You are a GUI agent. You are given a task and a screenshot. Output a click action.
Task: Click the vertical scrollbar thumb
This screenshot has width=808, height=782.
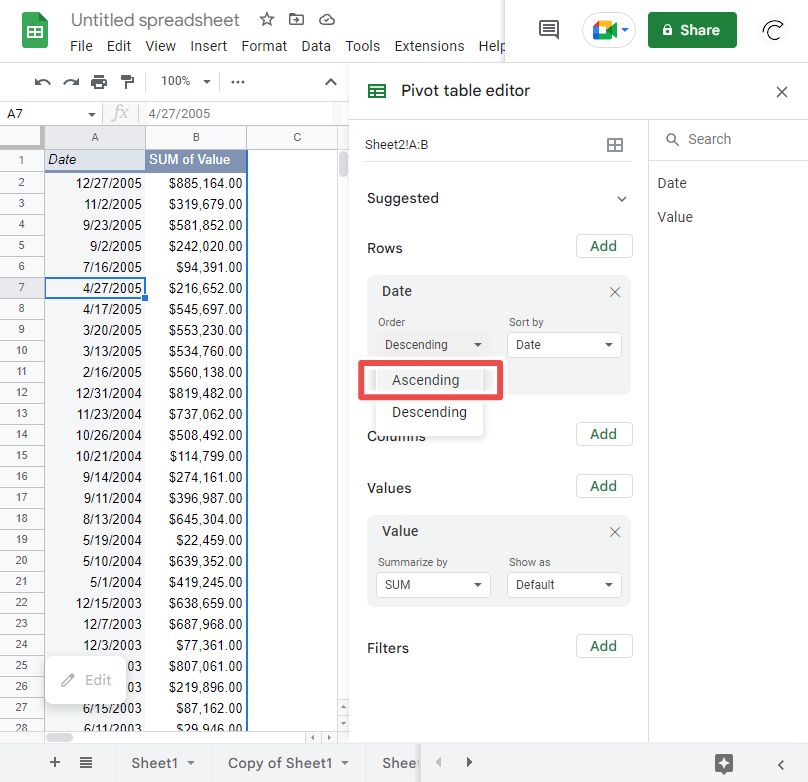coord(343,164)
